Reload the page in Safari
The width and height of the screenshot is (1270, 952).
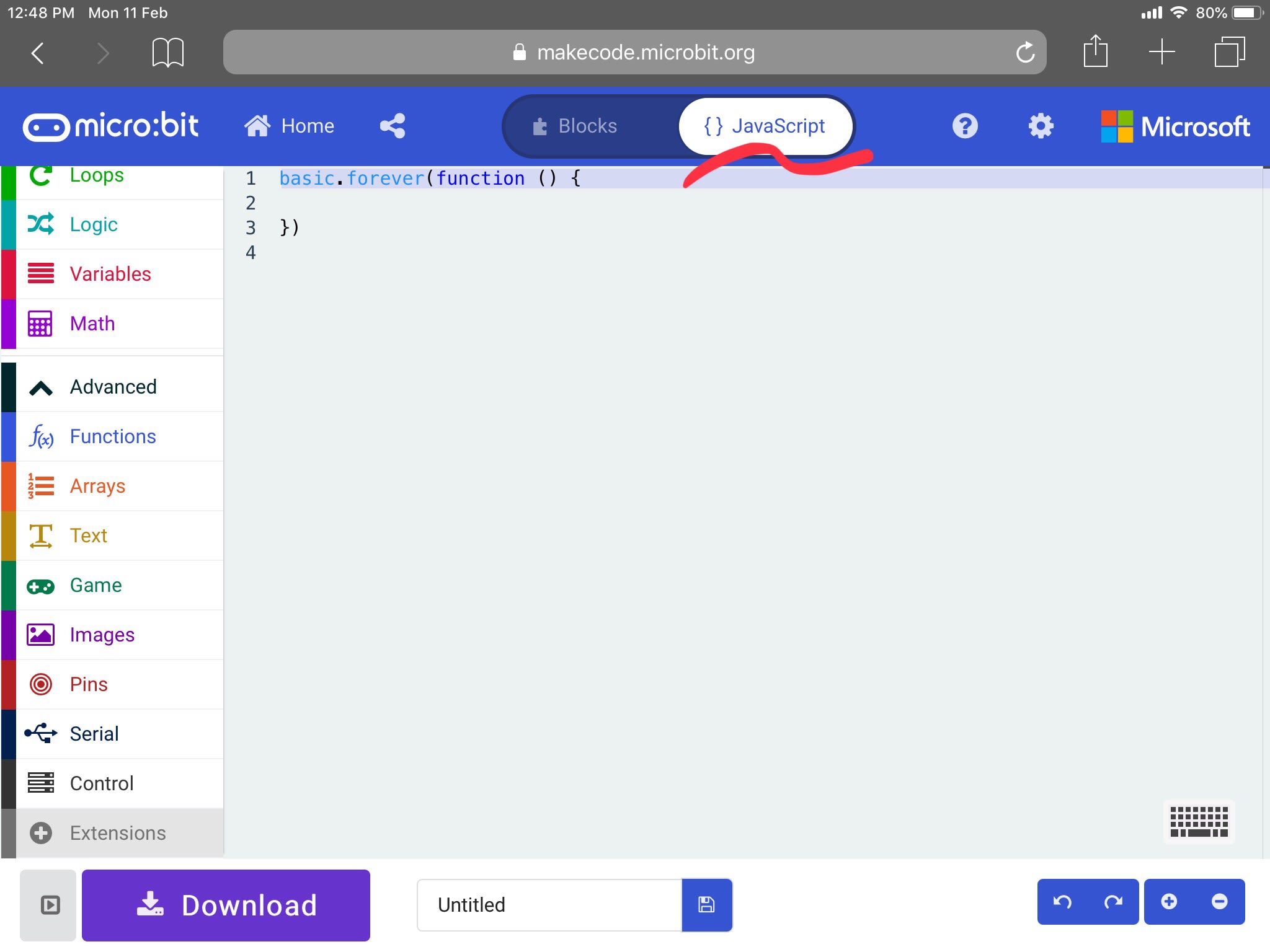click(1025, 53)
